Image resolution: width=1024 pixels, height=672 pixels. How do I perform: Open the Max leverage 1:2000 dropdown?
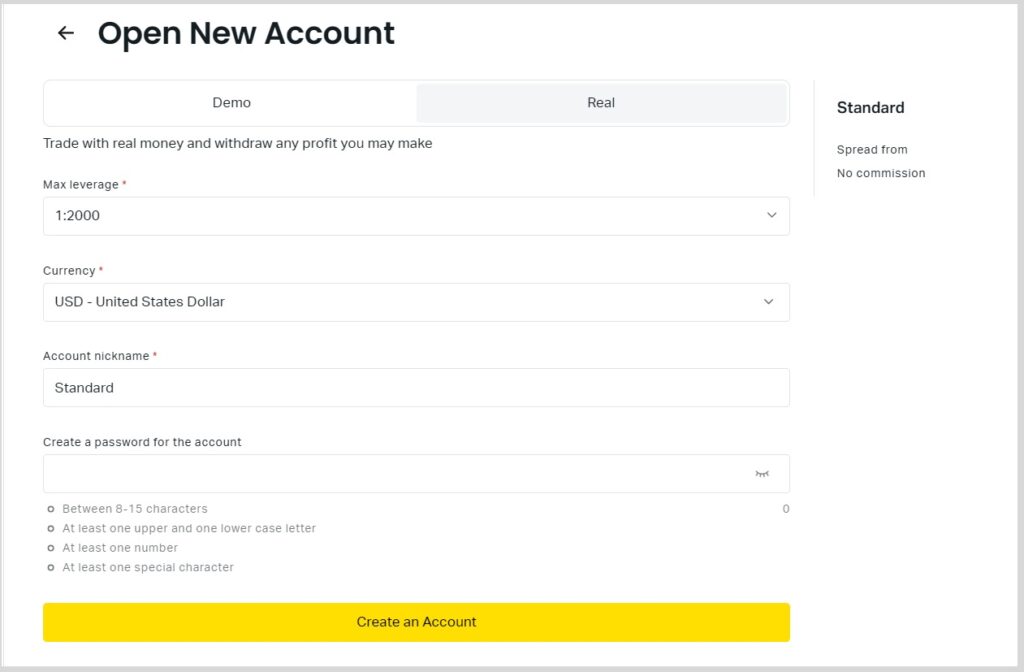coord(400,216)
